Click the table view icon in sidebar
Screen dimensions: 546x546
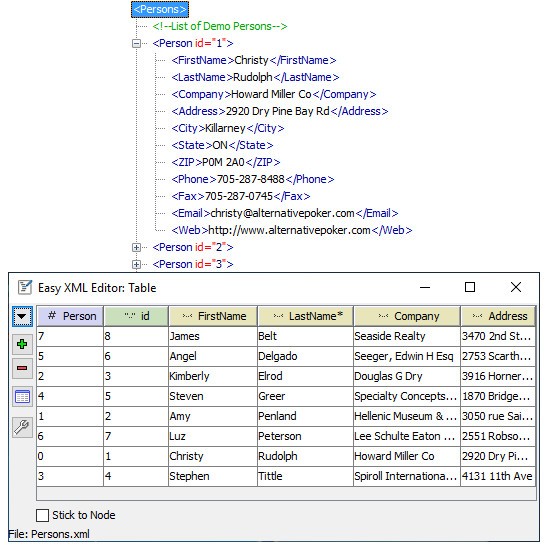click(x=22, y=397)
